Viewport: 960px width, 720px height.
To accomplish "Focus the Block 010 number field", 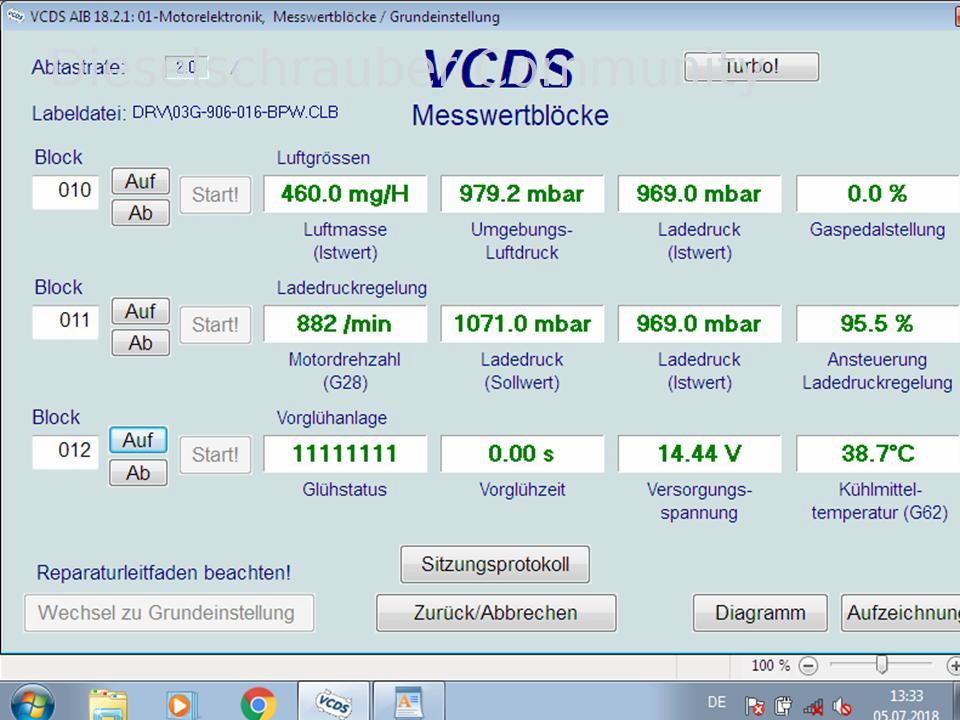I will 66,193.
